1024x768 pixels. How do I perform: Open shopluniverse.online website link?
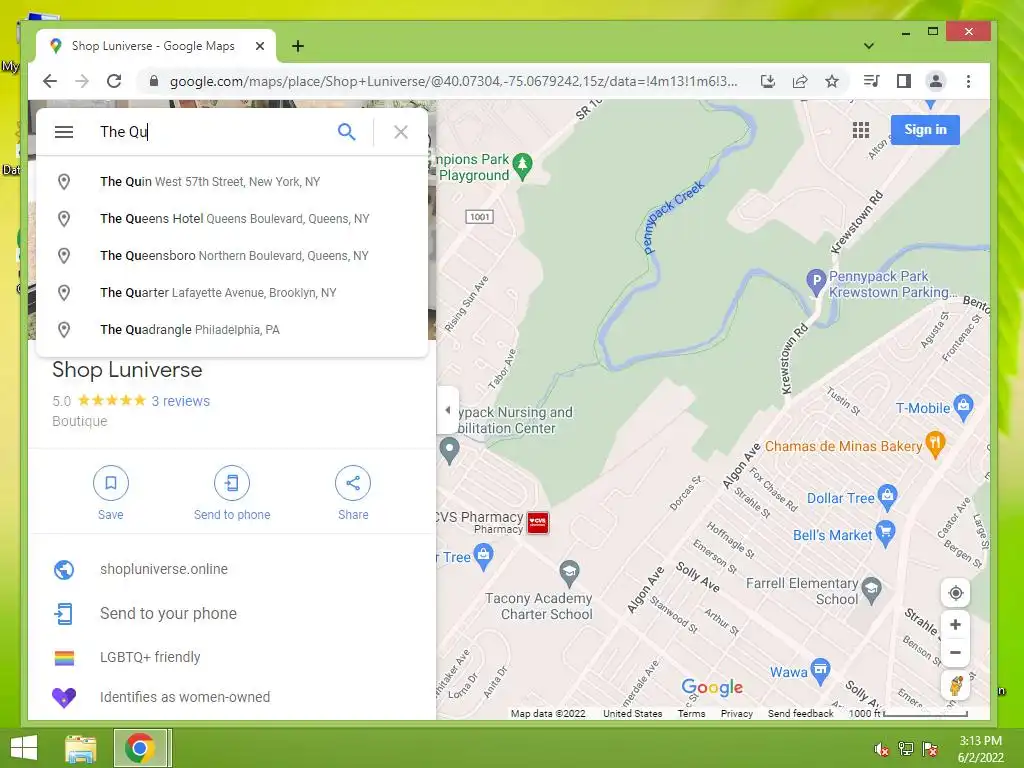pyautogui.click(x=163, y=569)
